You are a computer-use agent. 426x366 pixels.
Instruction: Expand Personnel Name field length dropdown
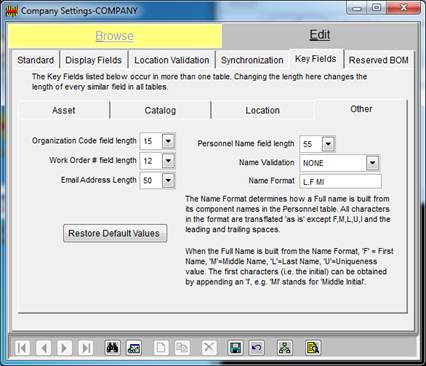point(328,144)
